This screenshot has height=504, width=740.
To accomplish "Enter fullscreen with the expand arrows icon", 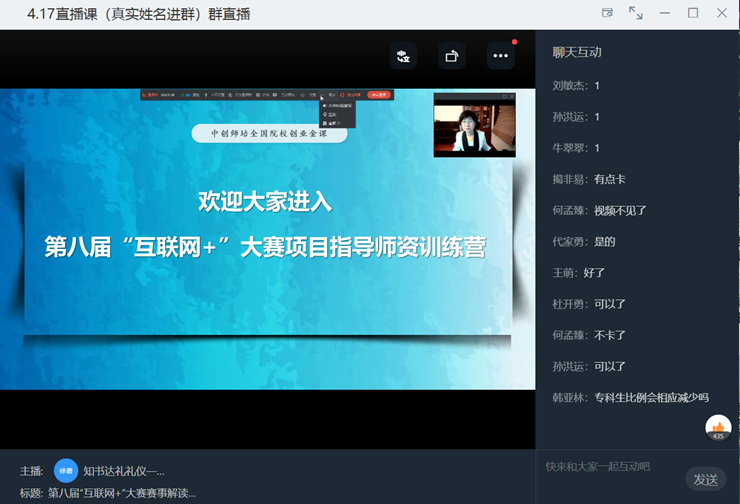I will click(x=636, y=13).
